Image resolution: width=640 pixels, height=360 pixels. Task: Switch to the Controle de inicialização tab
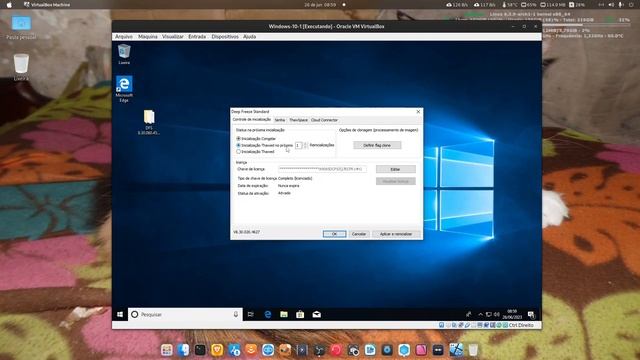pyautogui.click(x=252, y=120)
